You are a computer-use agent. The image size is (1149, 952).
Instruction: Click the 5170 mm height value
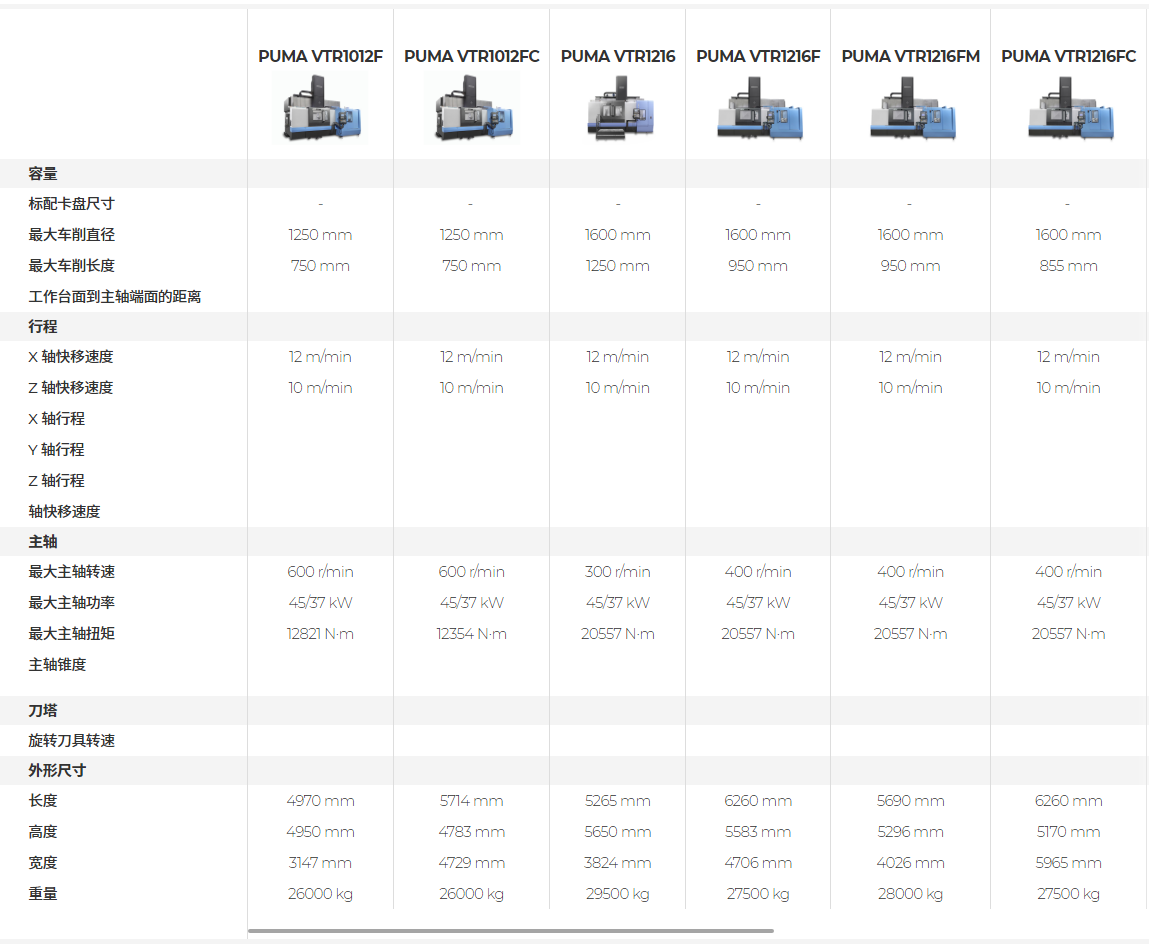[x=1068, y=832]
